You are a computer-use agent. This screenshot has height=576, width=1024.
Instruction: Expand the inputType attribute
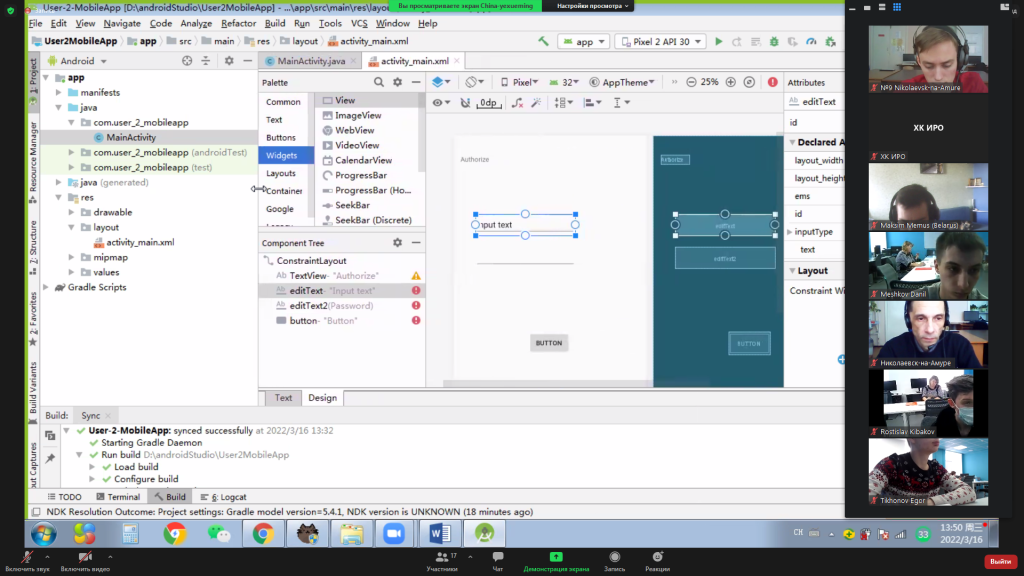(790, 232)
